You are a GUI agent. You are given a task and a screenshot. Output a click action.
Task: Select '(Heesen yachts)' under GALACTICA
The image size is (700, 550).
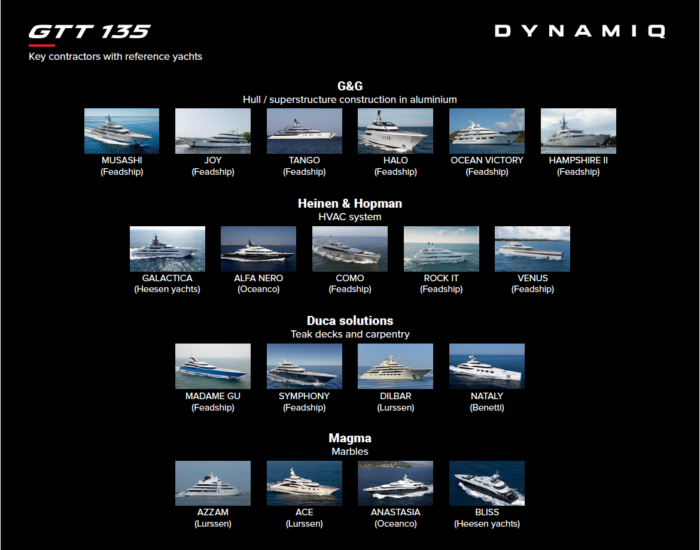click(167, 289)
